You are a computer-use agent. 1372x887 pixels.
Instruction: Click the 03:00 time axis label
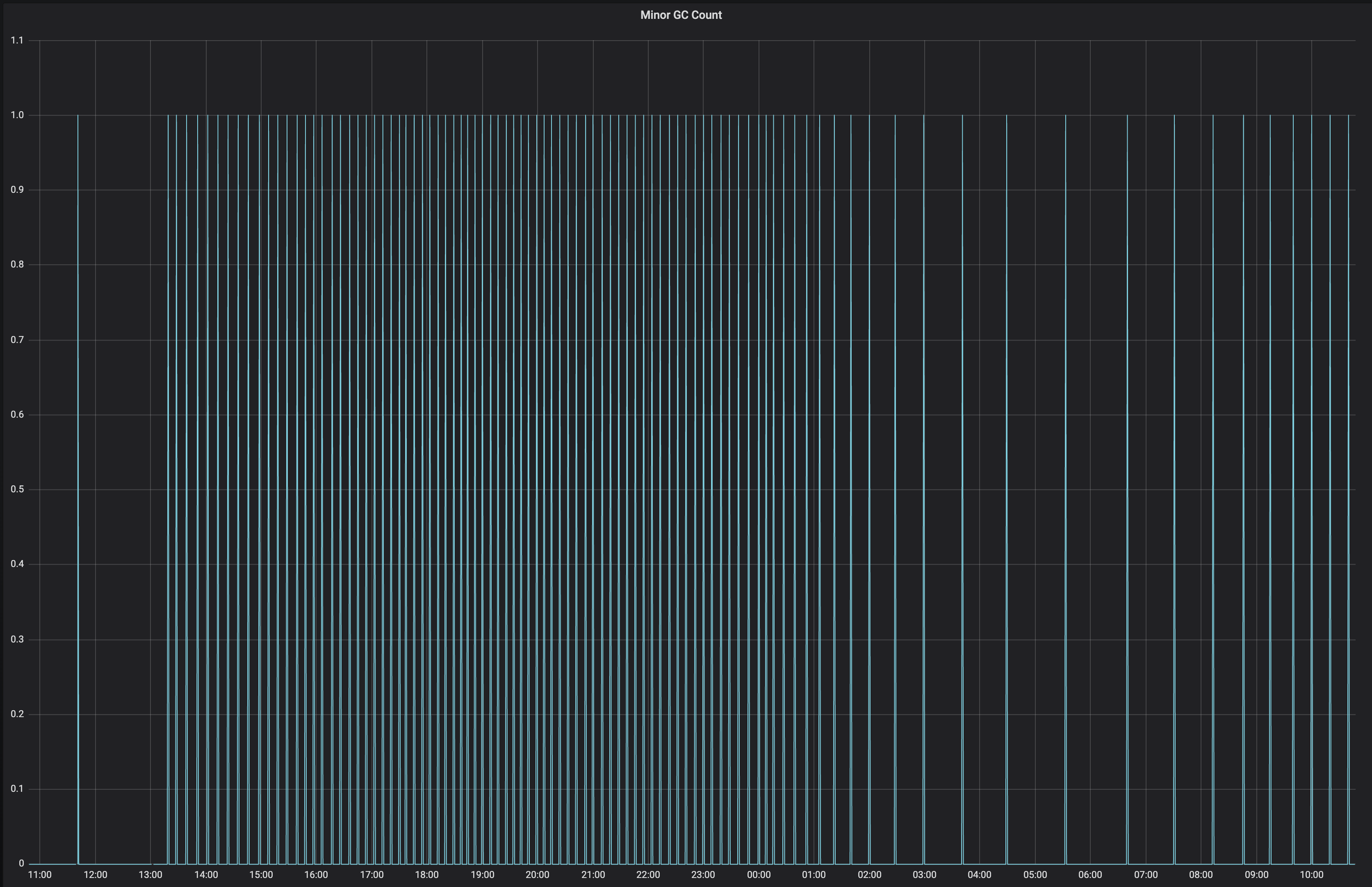pos(924,875)
